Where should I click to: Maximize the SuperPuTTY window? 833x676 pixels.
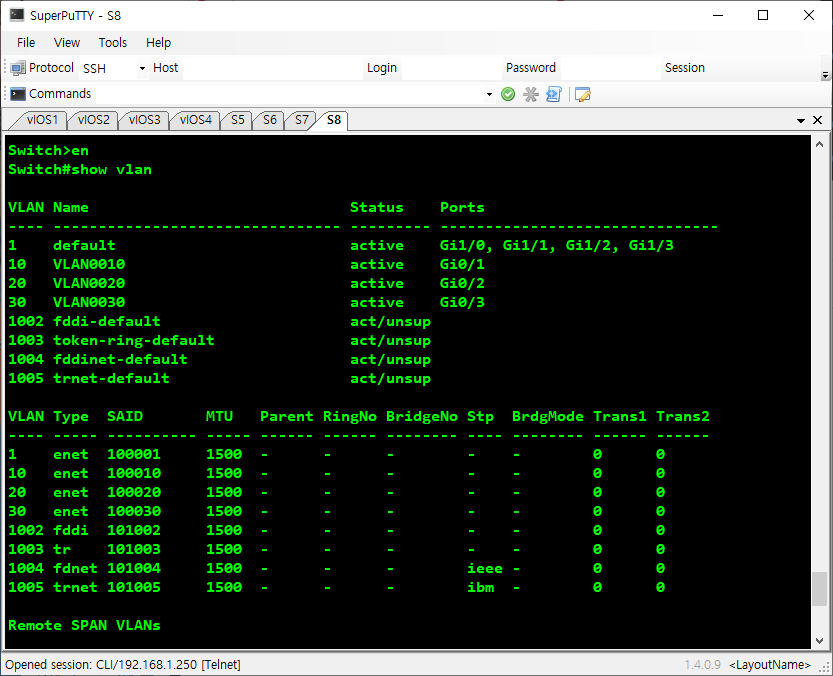[763, 15]
